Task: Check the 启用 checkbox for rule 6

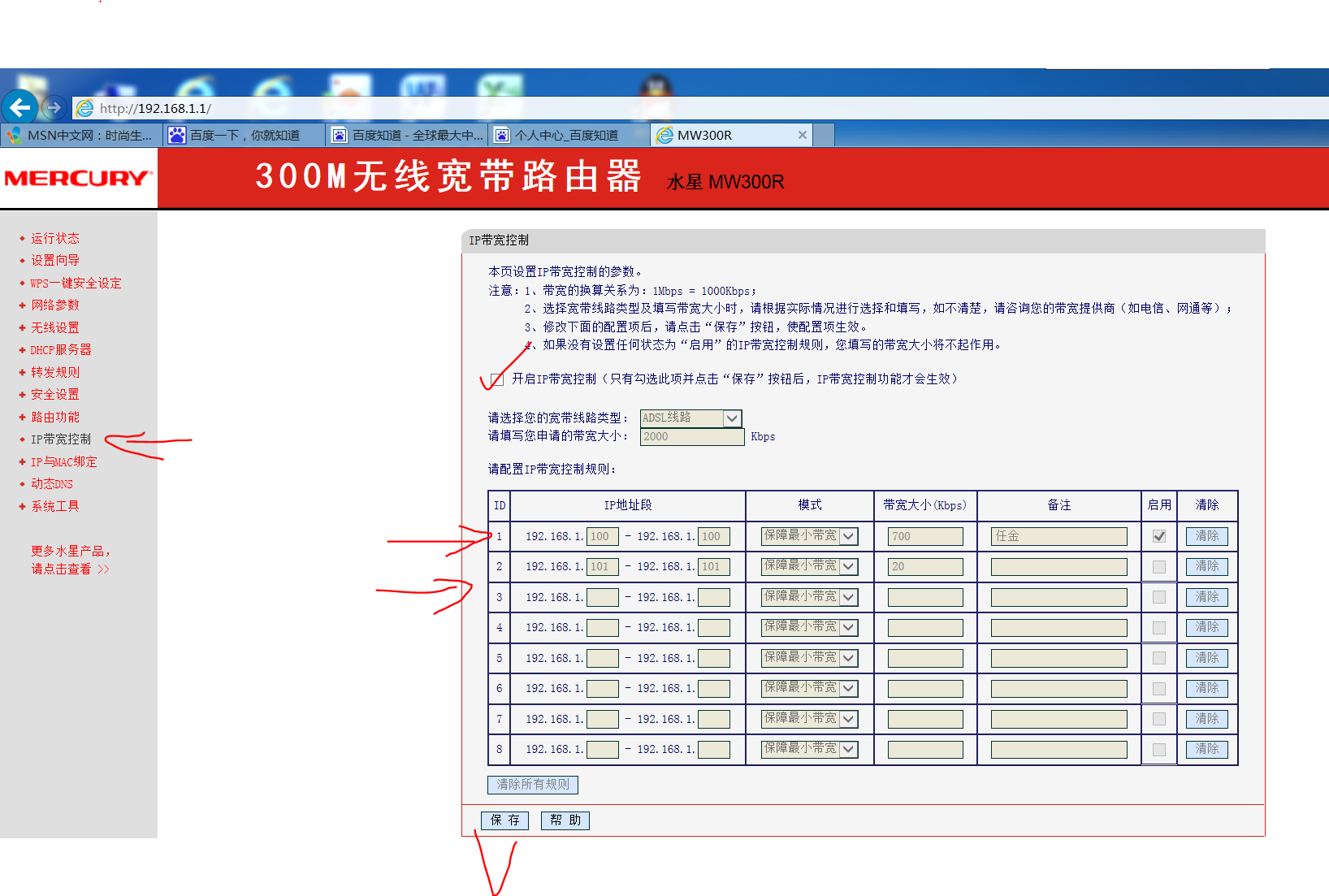Action: coord(1159,688)
